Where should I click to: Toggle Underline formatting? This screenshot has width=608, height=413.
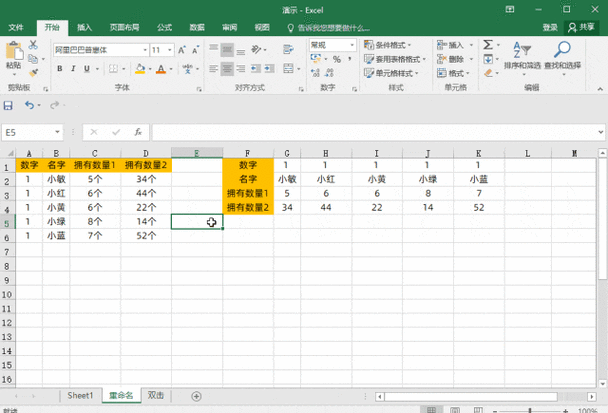pyautogui.click(x=86, y=69)
